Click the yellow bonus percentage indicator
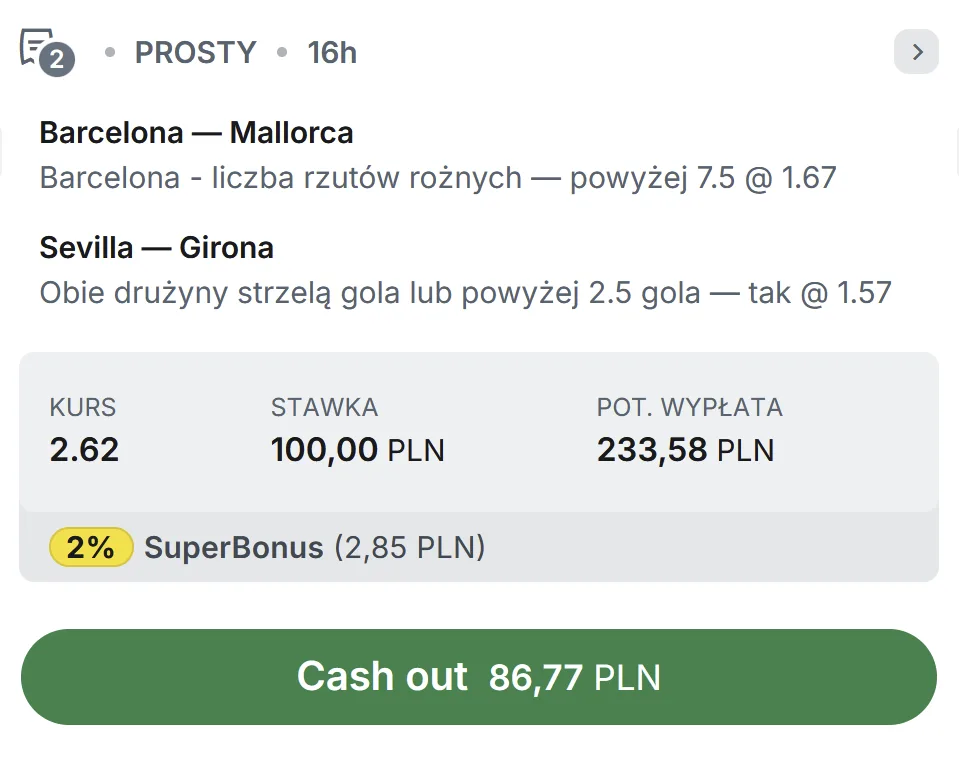 coord(90,547)
